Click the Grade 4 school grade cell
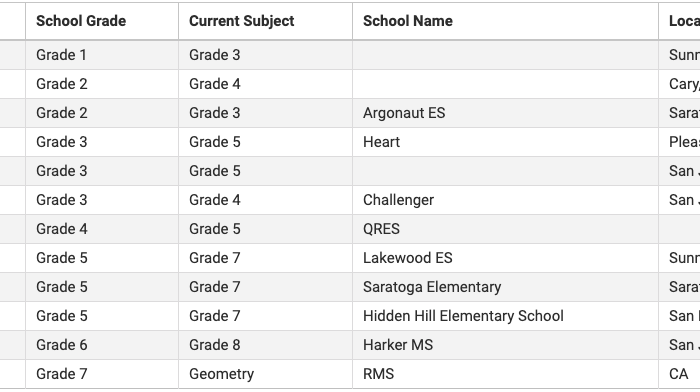Screen dimensions: 700x392 coord(102,229)
